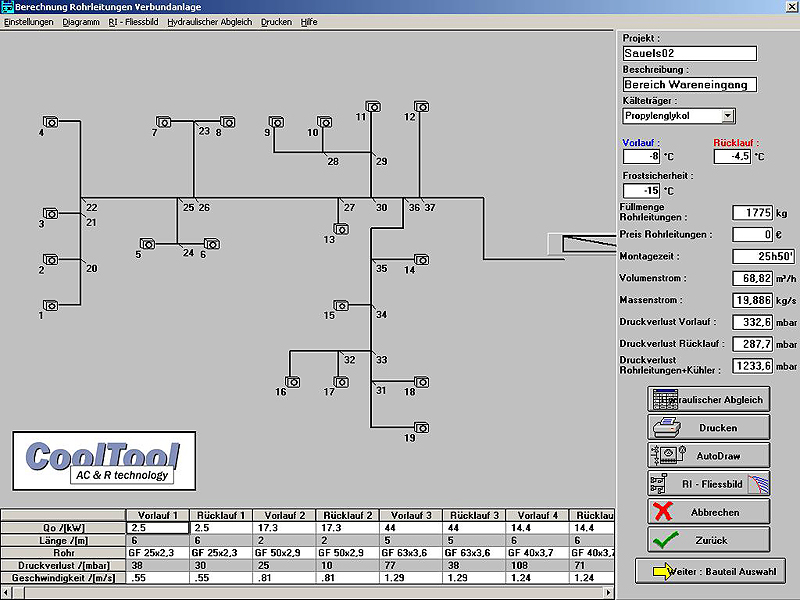Click cooler unit icon number 4

click(50, 122)
